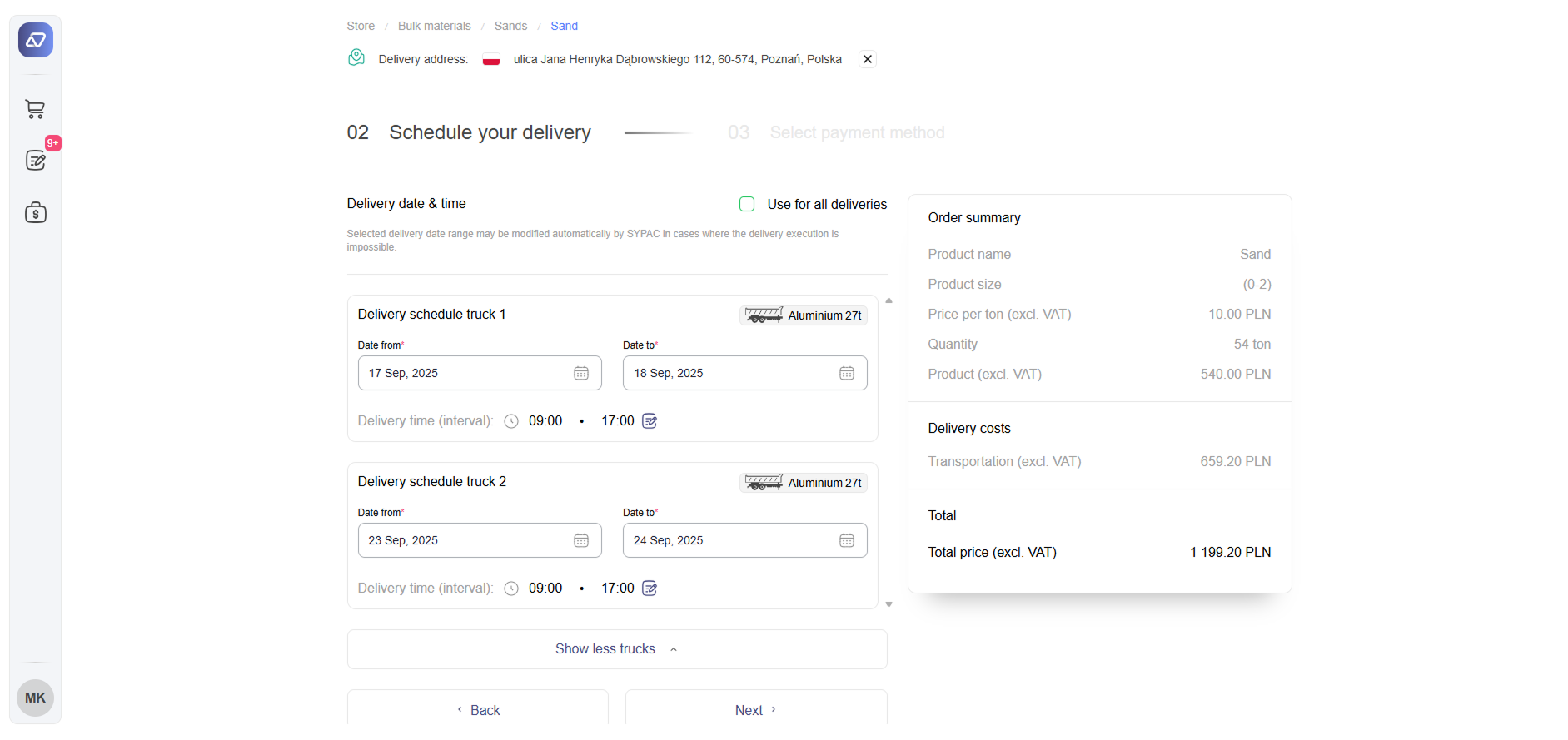Open the Sands breadcrumb link
This screenshot has width=1568, height=740.
click(510, 26)
